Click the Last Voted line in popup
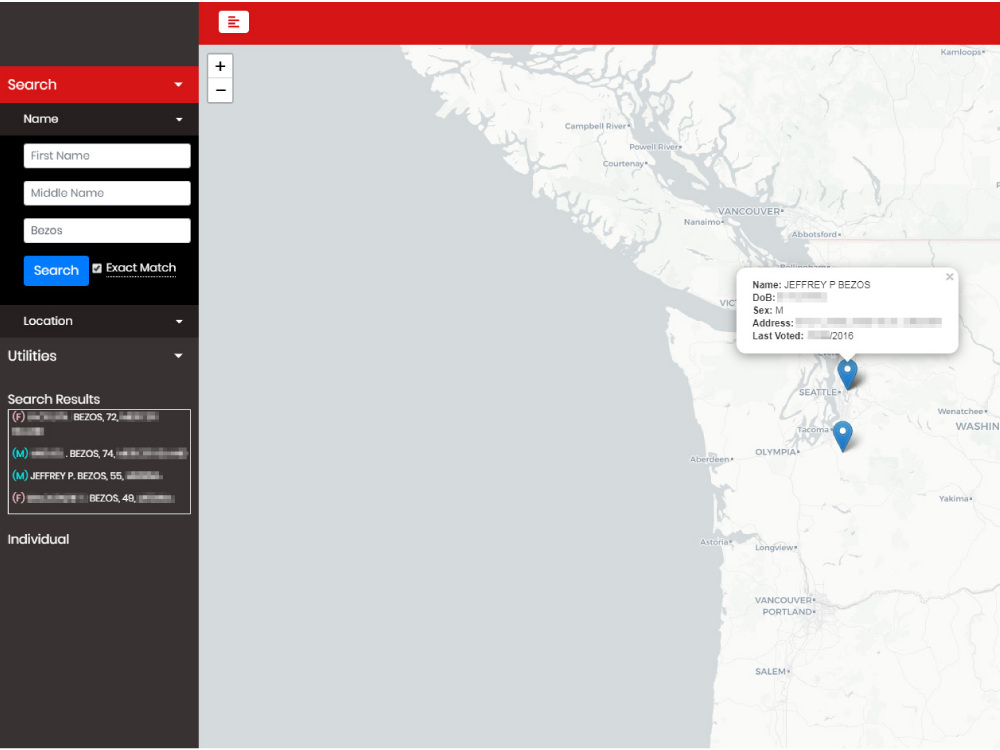Image resolution: width=1000 pixels, height=750 pixels. click(x=802, y=336)
